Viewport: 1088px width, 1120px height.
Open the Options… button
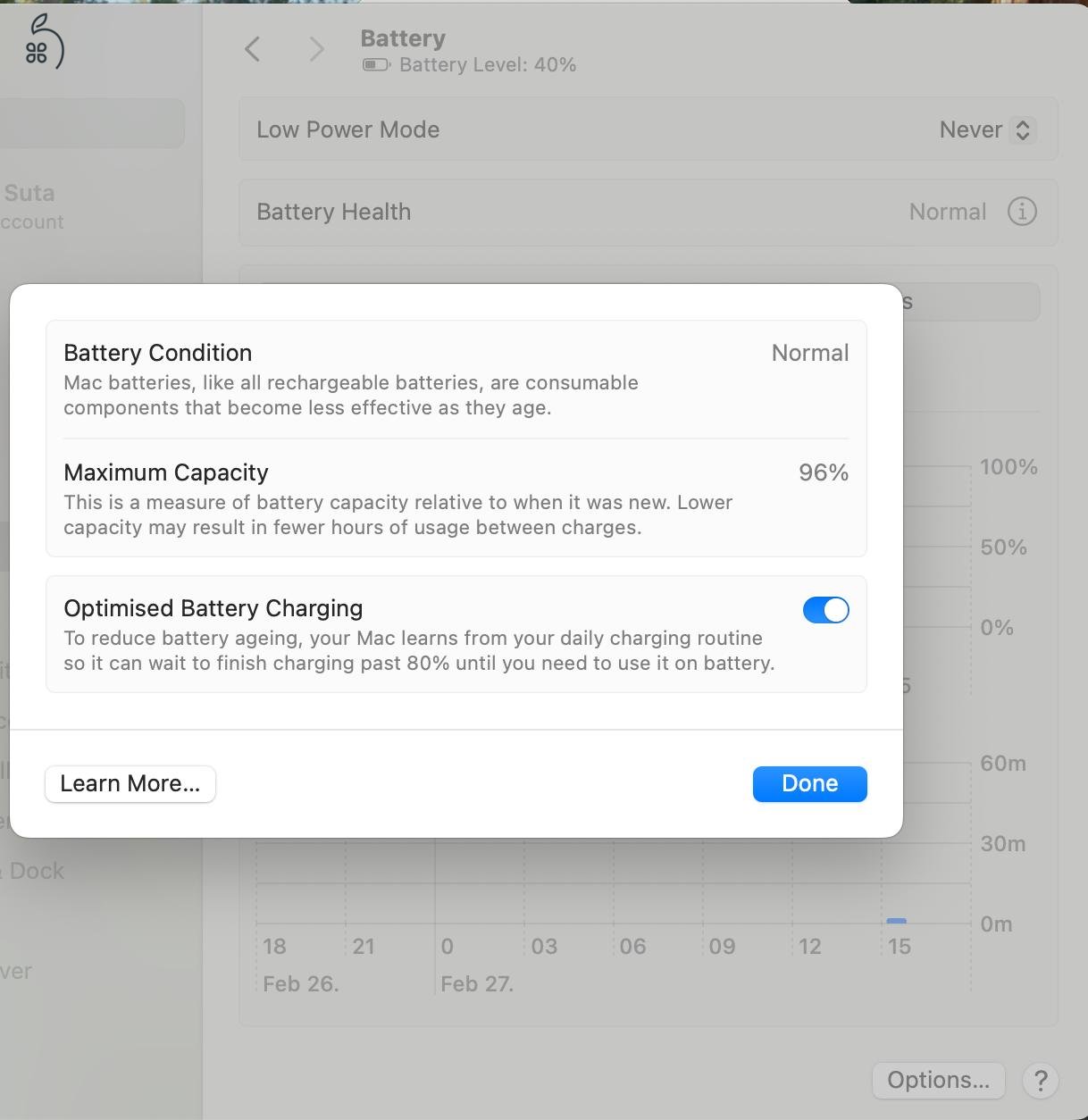[938, 1081]
